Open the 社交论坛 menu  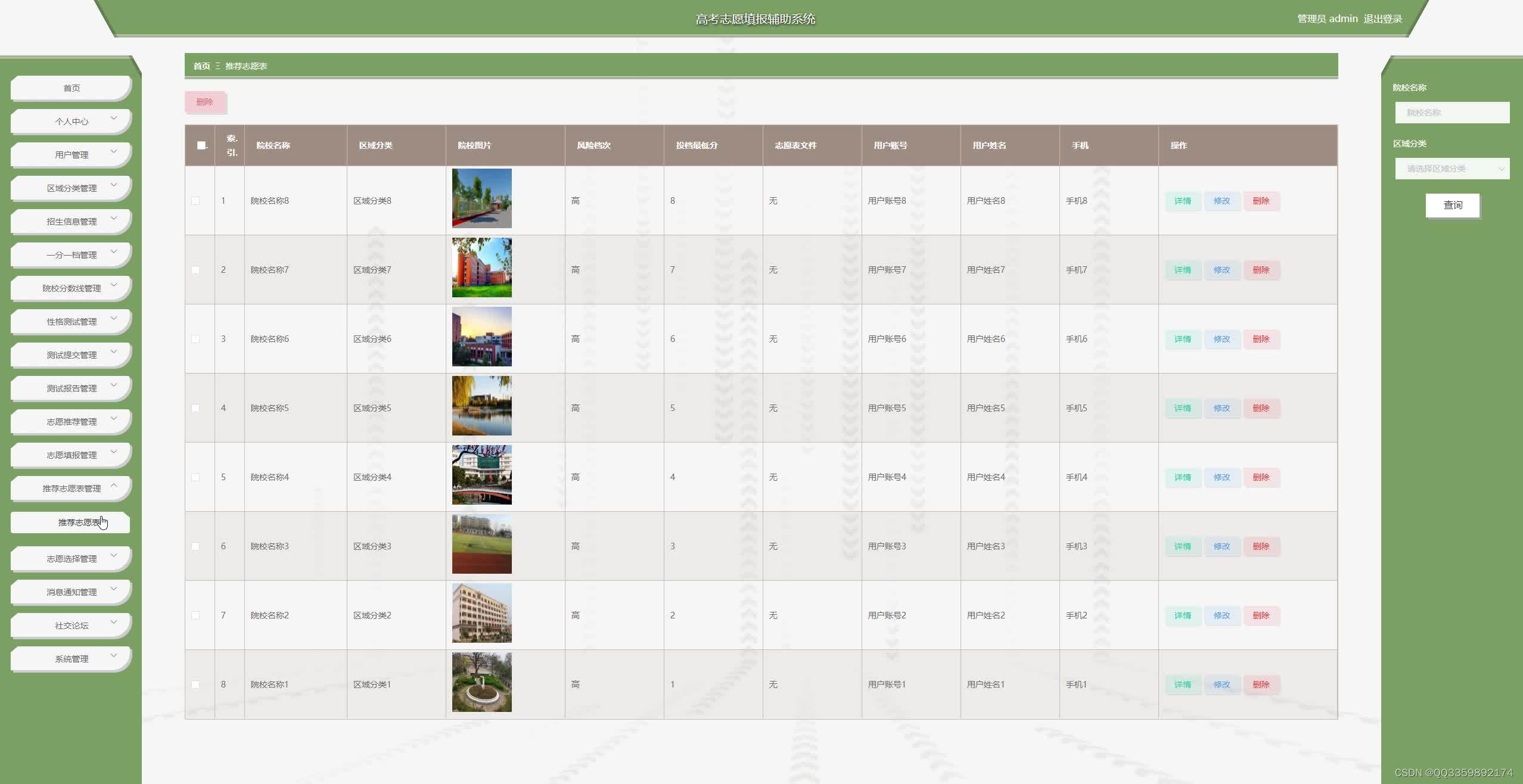click(x=71, y=626)
